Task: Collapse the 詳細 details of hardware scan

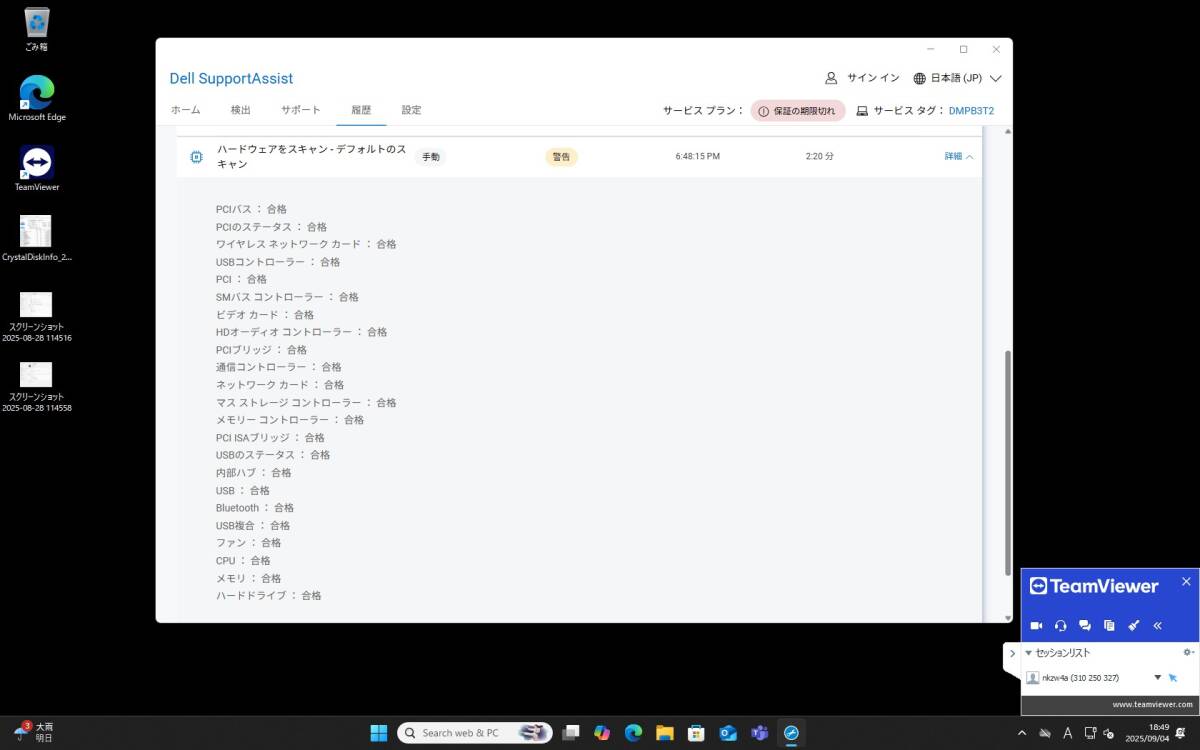Action: pyautogui.click(x=959, y=157)
